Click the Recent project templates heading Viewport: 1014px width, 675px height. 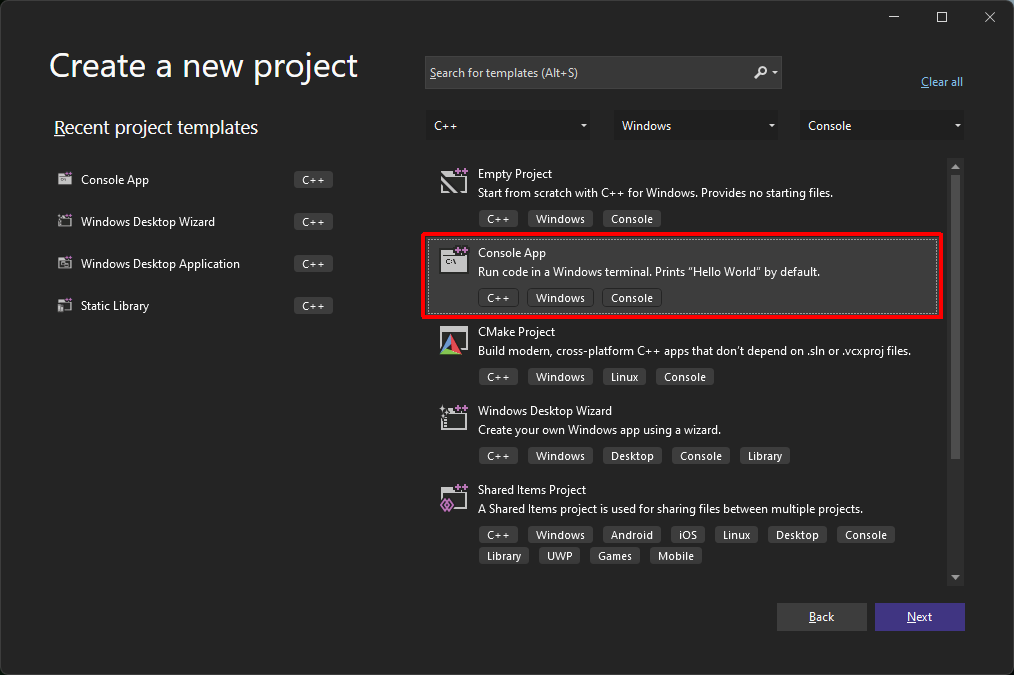click(156, 127)
